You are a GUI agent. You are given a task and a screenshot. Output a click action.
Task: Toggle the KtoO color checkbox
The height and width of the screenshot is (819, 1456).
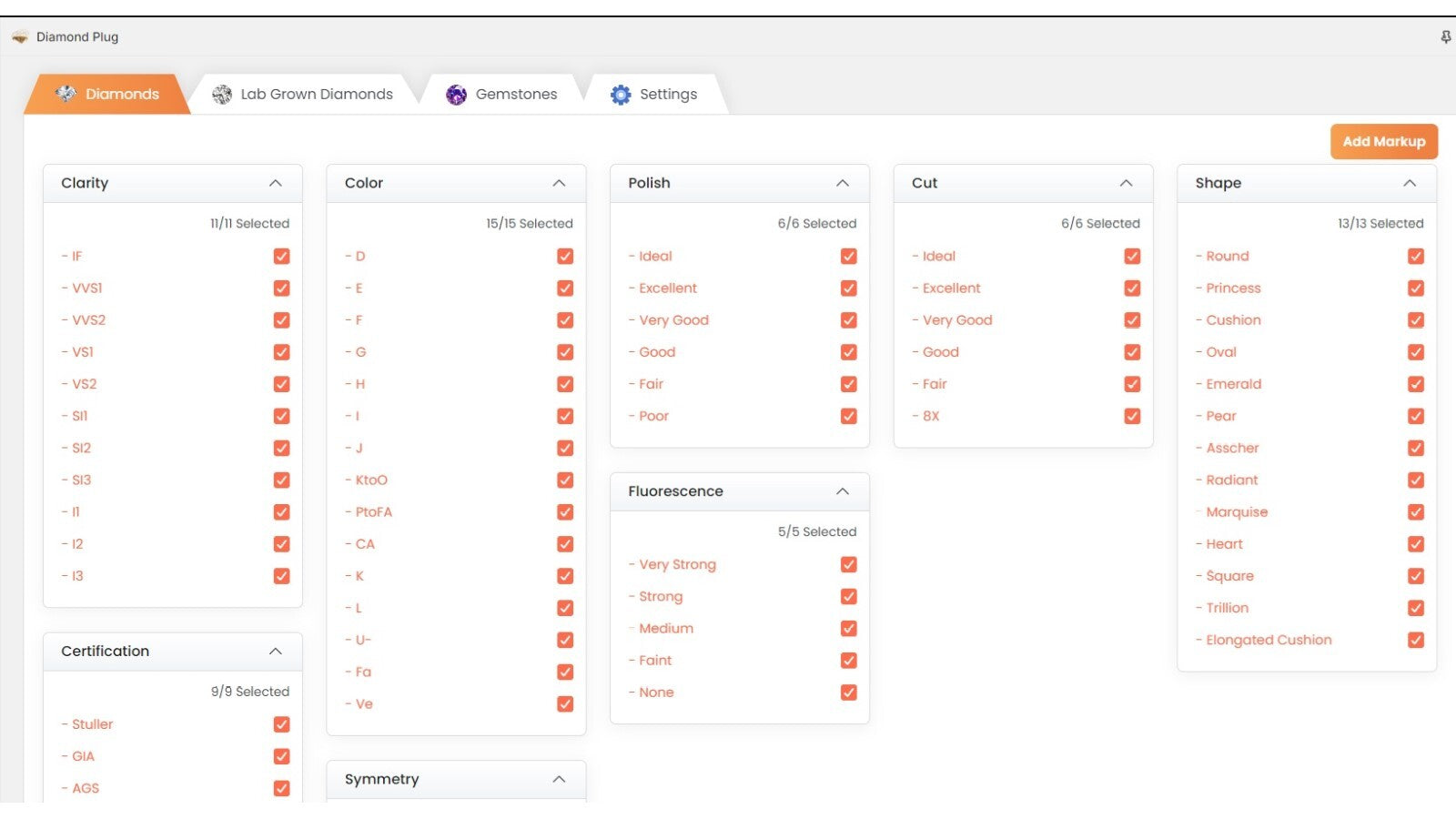565,480
